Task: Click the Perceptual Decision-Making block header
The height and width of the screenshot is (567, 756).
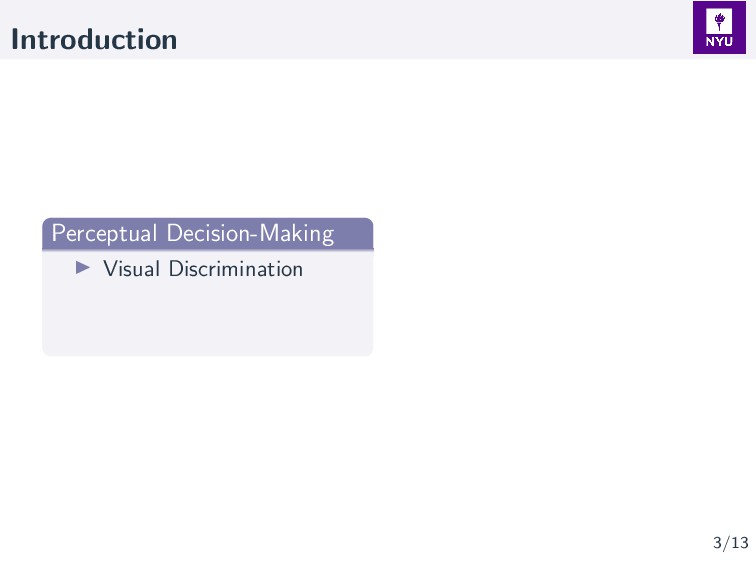Action: coord(207,234)
